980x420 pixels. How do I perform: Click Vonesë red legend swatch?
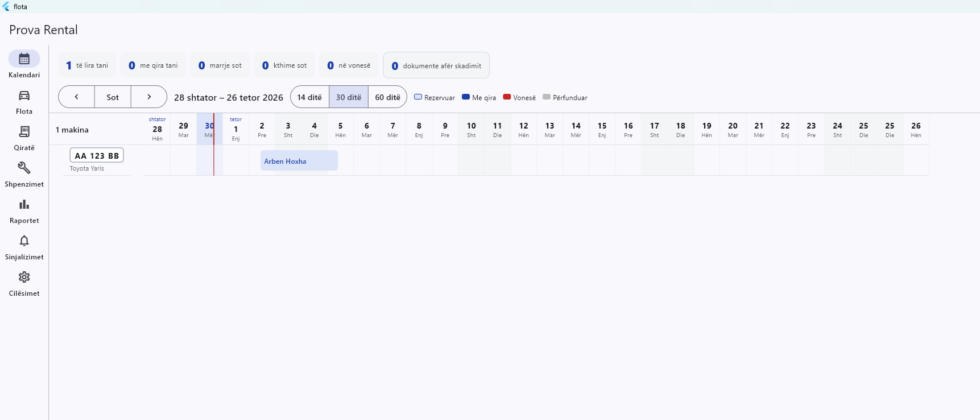point(507,97)
